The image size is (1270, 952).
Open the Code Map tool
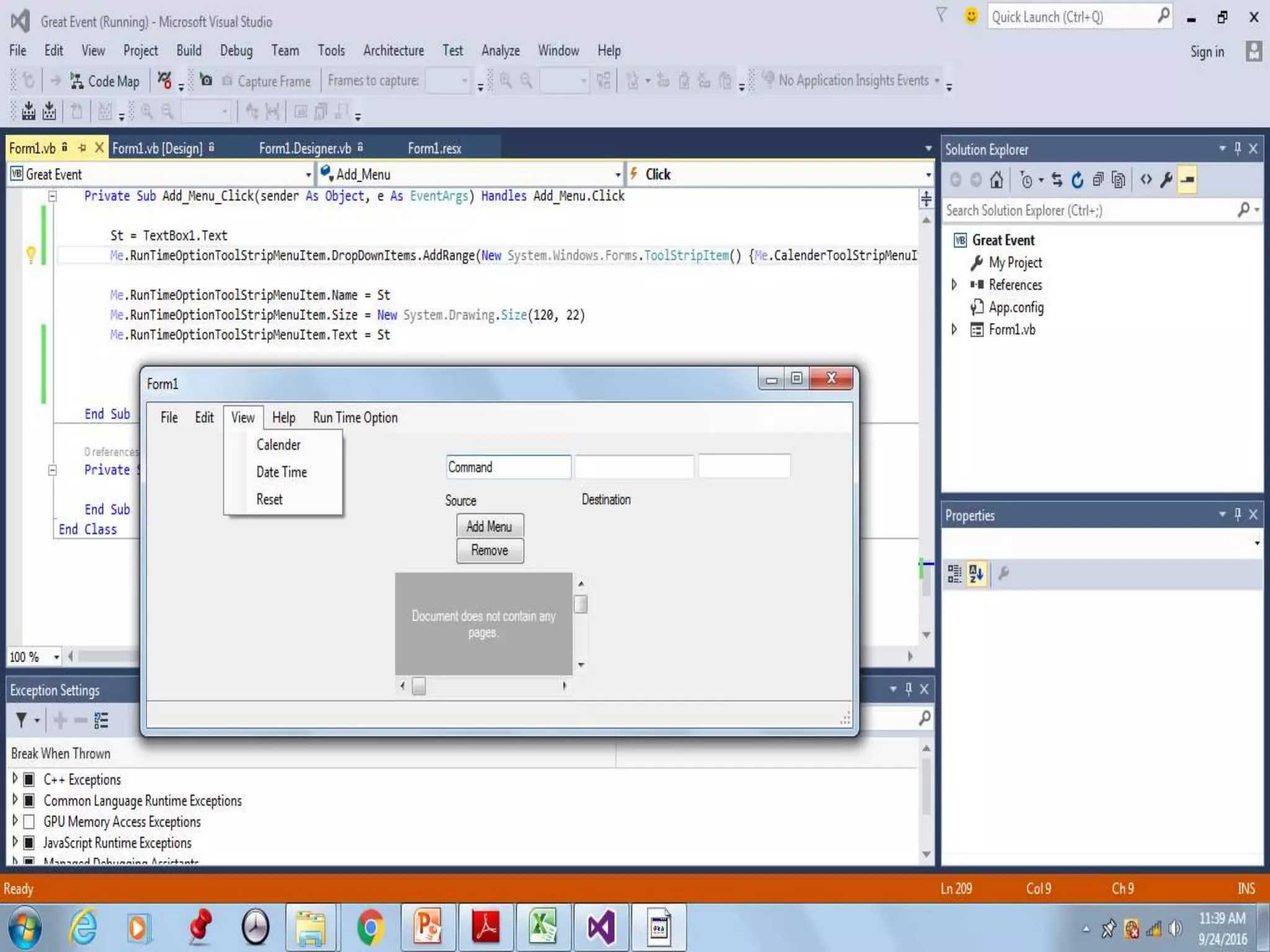click(x=105, y=81)
